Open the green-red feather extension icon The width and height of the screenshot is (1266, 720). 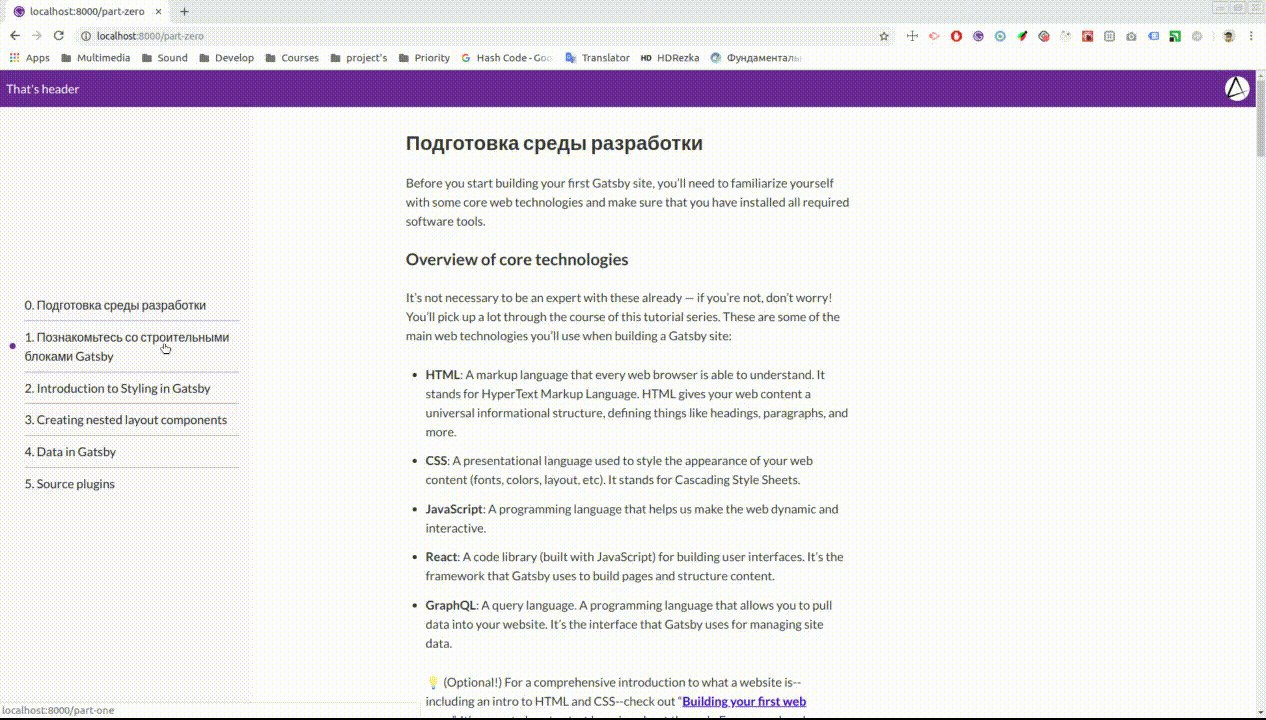tap(1022, 36)
